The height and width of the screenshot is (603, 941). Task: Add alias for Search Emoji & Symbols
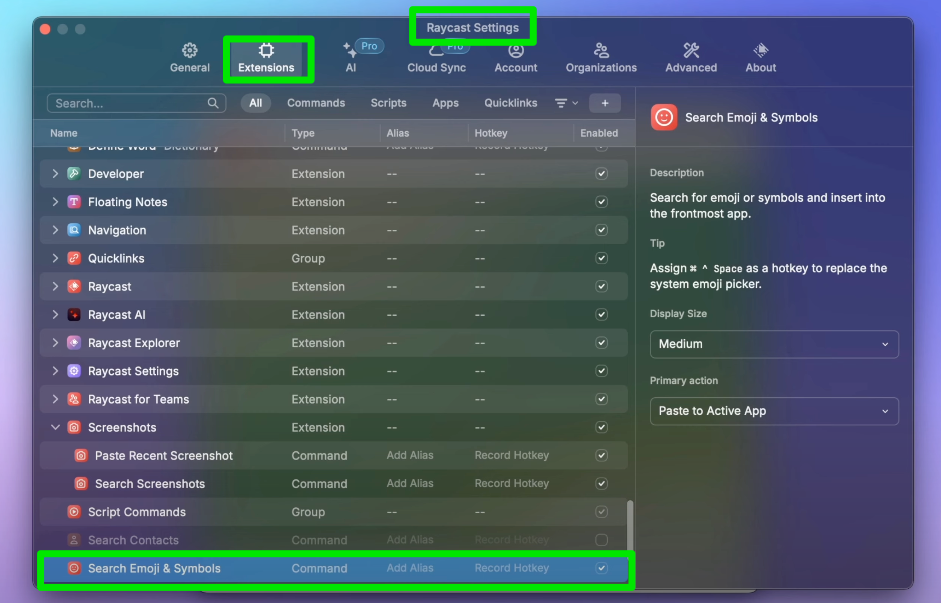click(410, 568)
